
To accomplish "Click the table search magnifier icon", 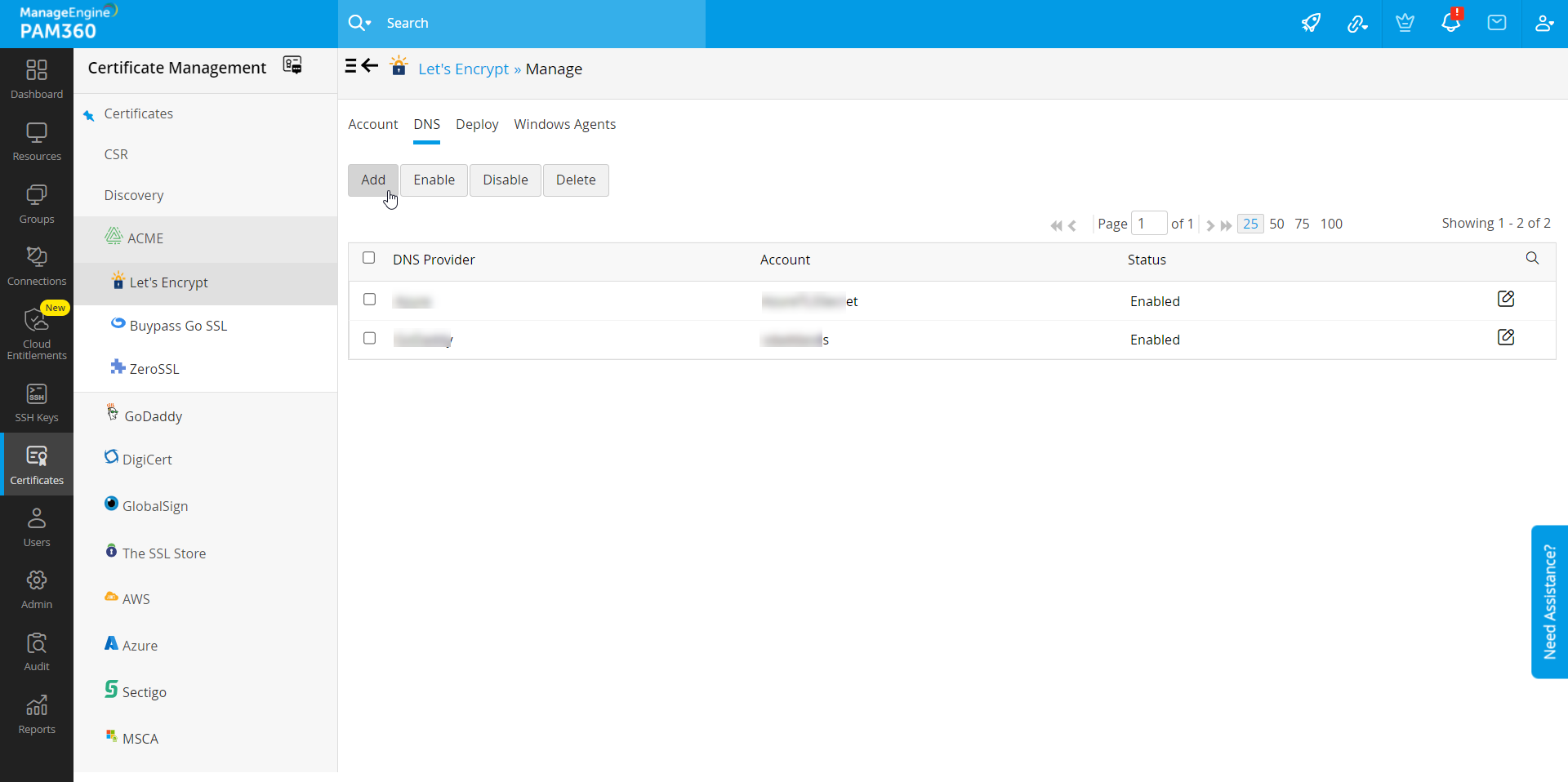I will [1532, 259].
